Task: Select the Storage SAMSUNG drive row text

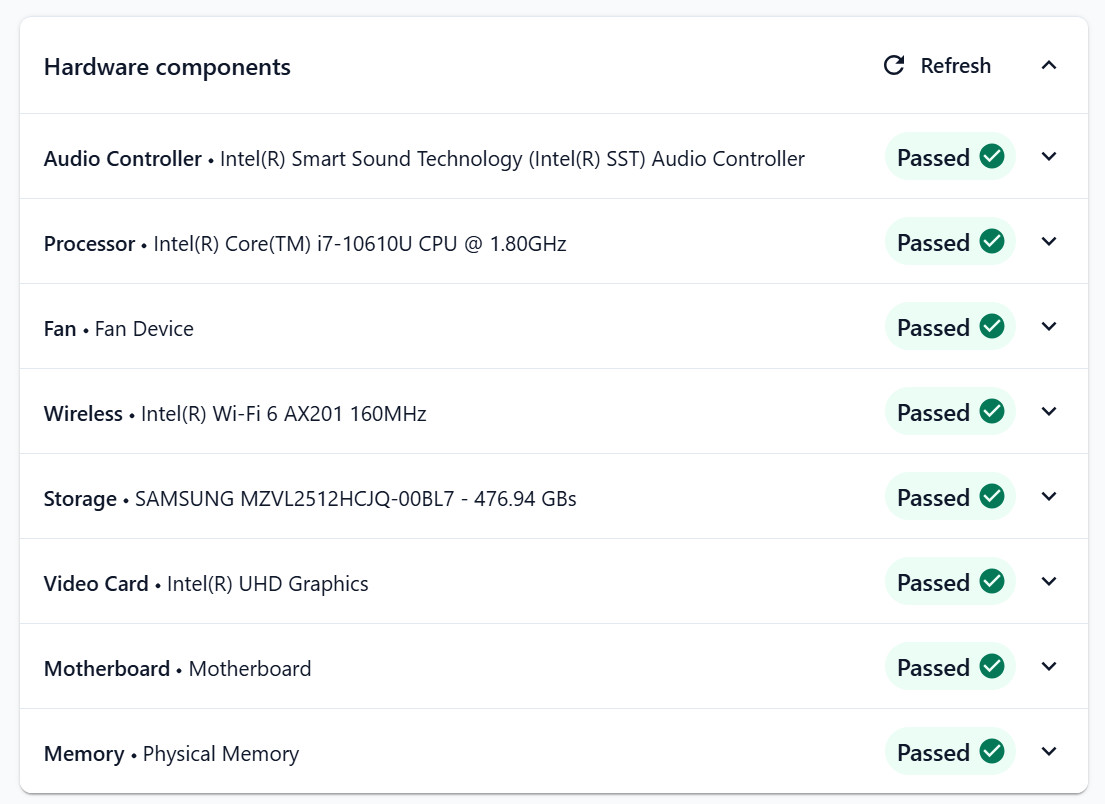Action: [x=355, y=498]
